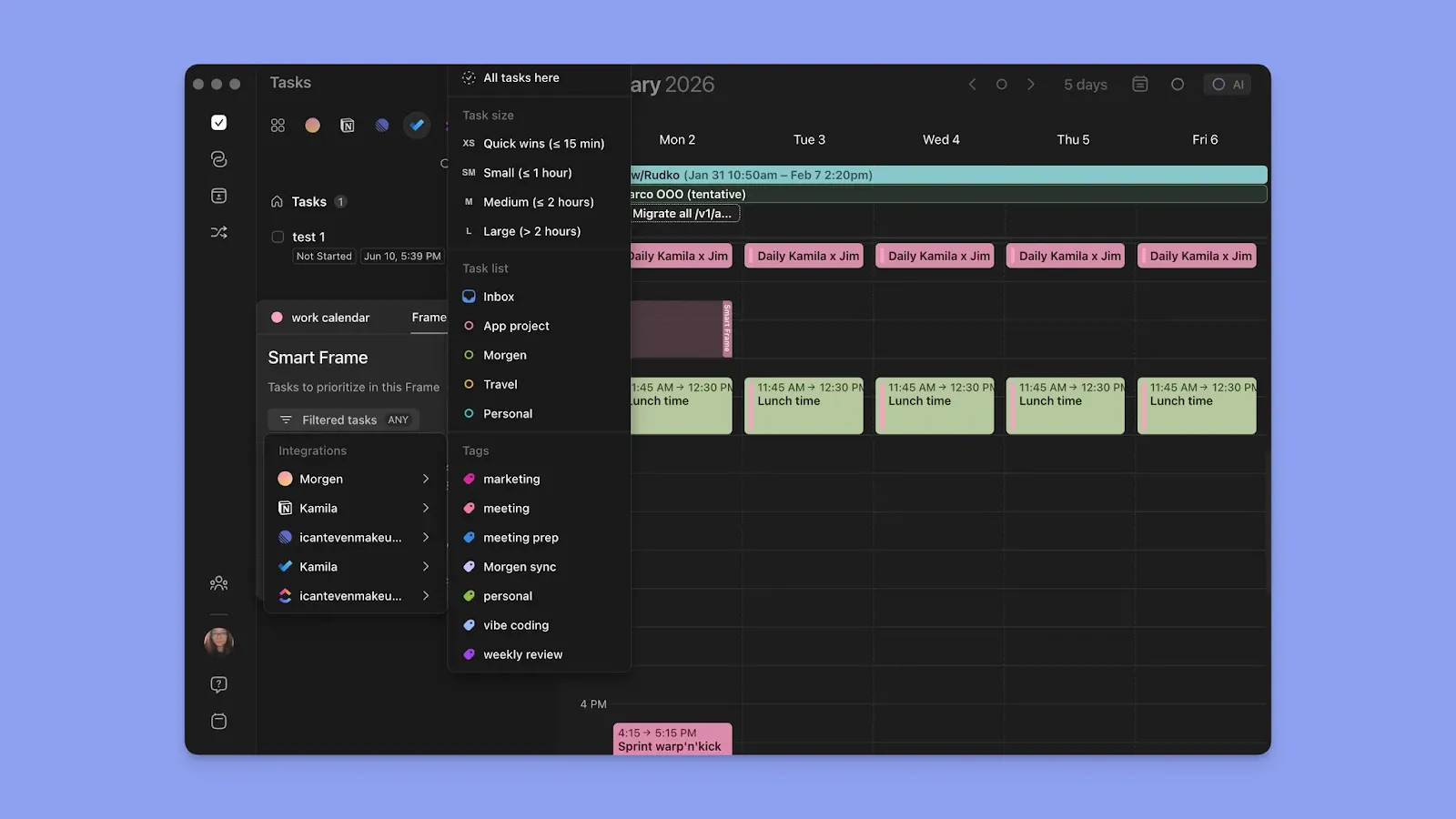The image size is (1456, 819).
Task: Click the All tasks here button
Action: pos(521,77)
